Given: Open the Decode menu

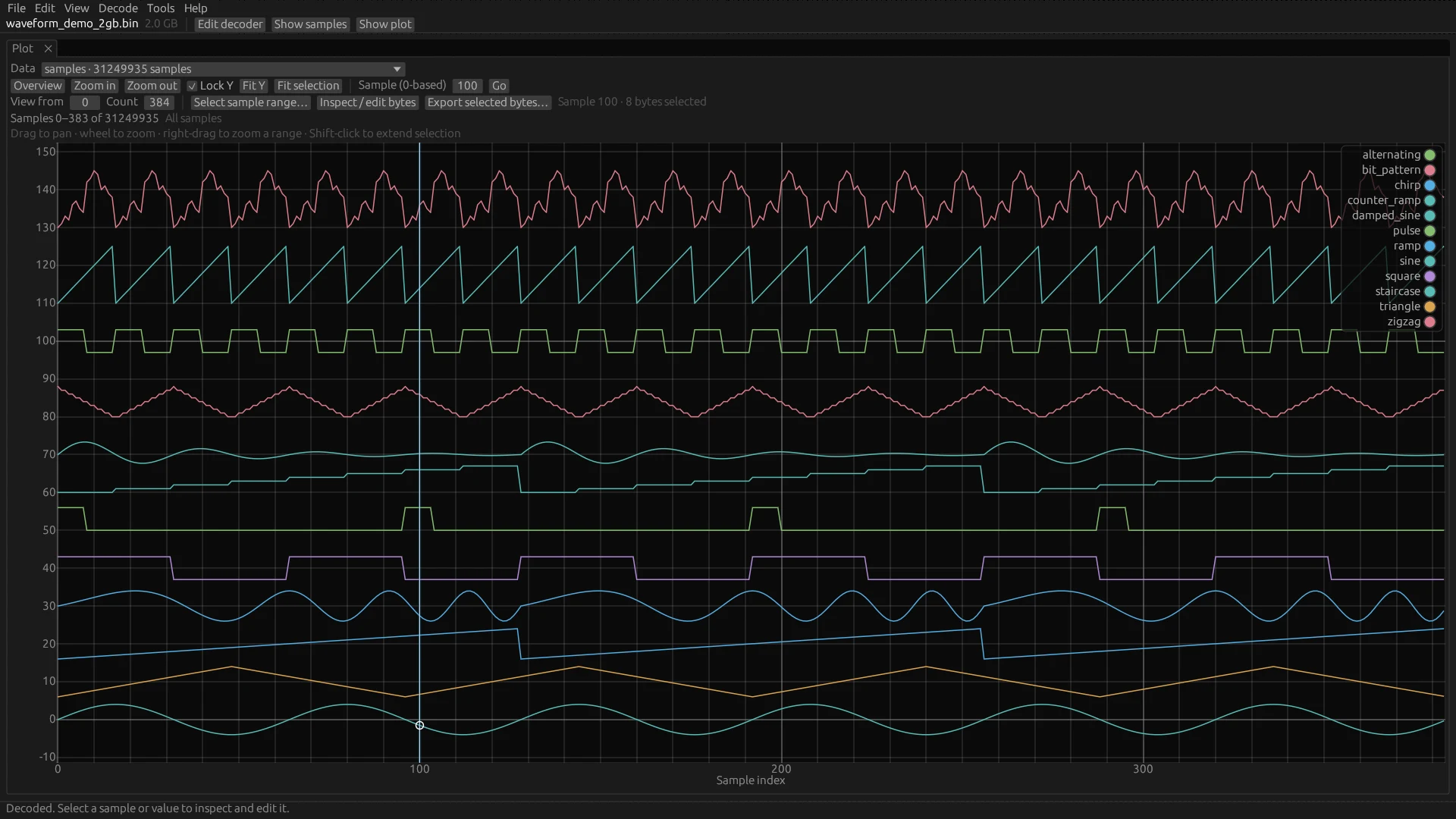Looking at the screenshot, I should 118,8.
